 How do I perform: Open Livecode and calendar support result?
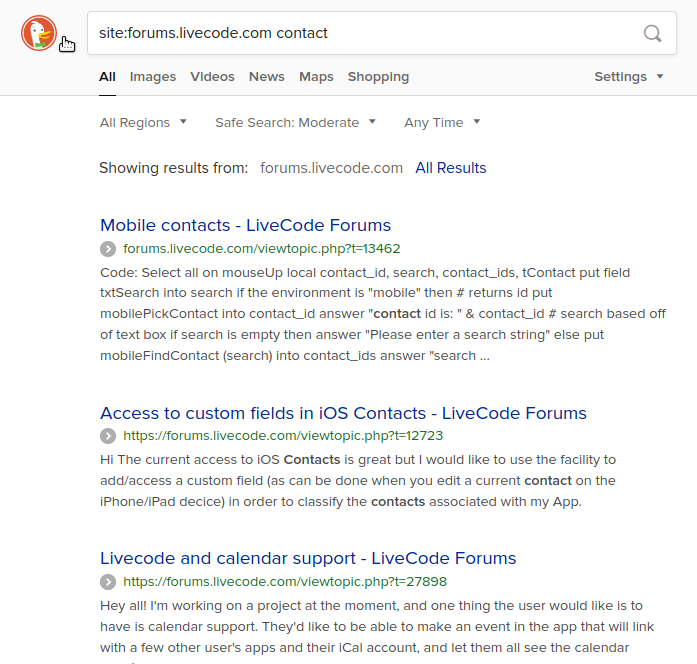[x=308, y=558]
